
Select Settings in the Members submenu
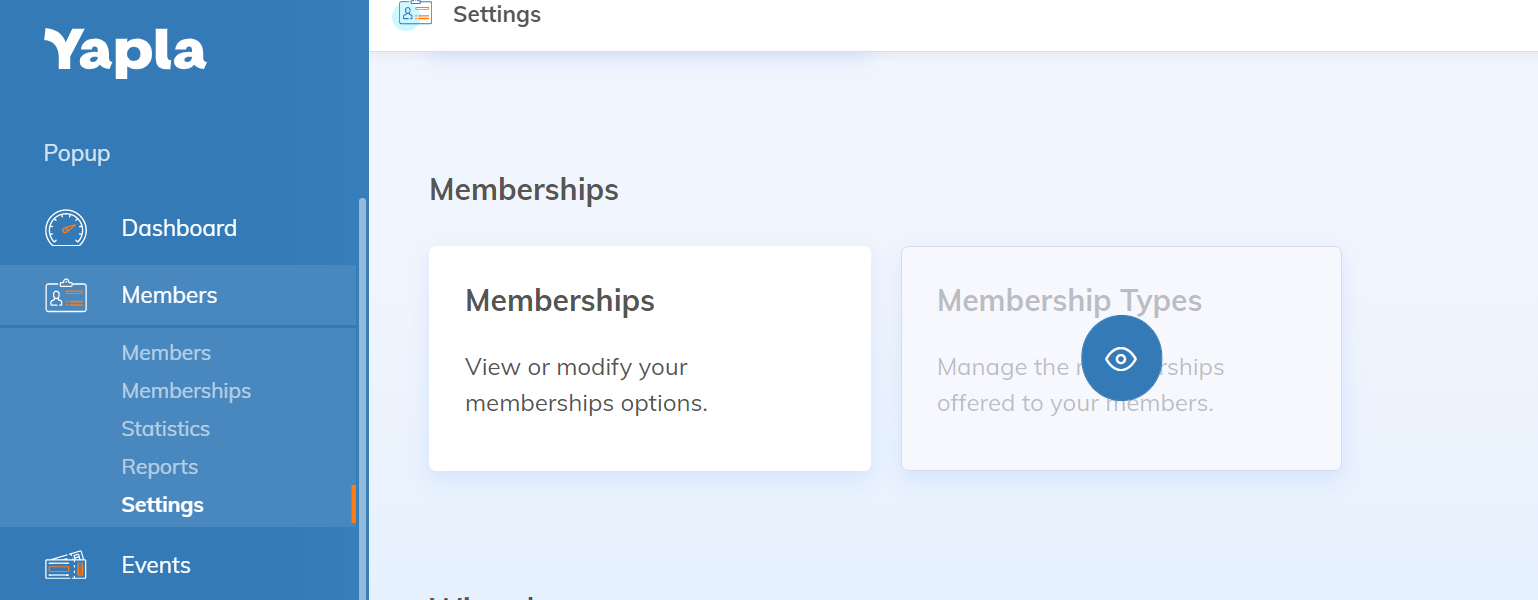pyautogui.click(x=162, y=505)
